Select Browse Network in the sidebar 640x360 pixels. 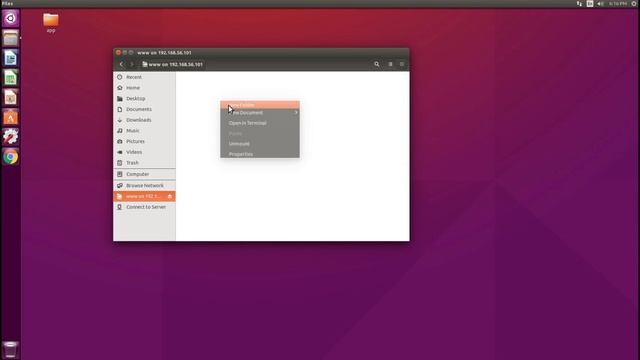point(144,185)
